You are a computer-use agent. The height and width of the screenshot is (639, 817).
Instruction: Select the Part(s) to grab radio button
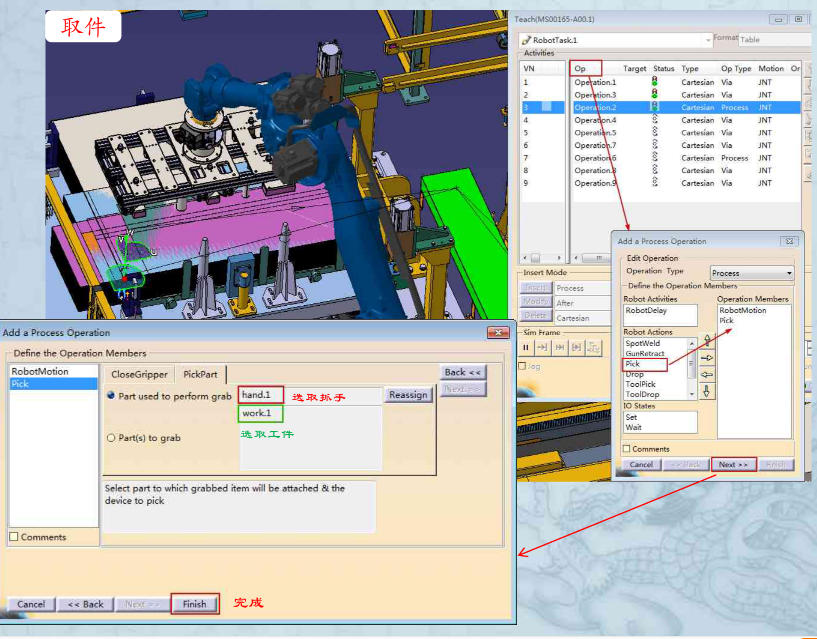pyautogui.click(x=110, y=438)
